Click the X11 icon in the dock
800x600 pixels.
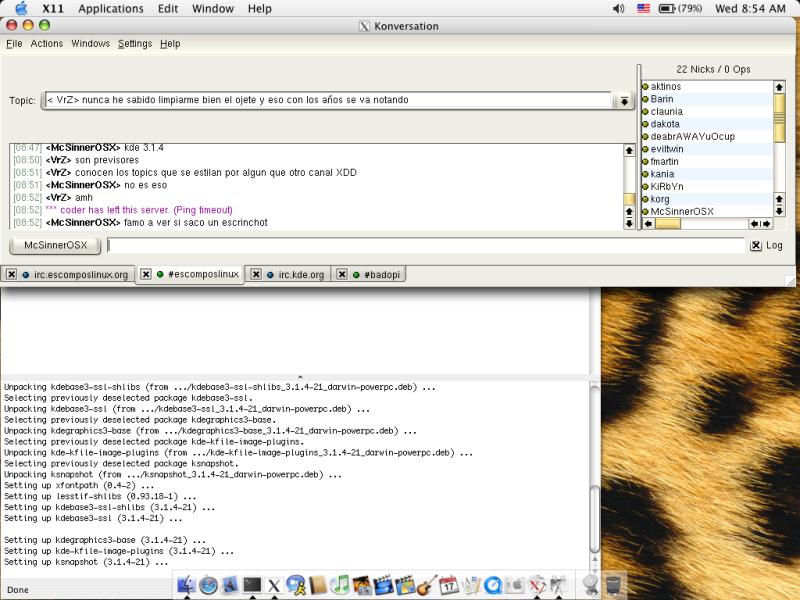(x=274, y=585)
